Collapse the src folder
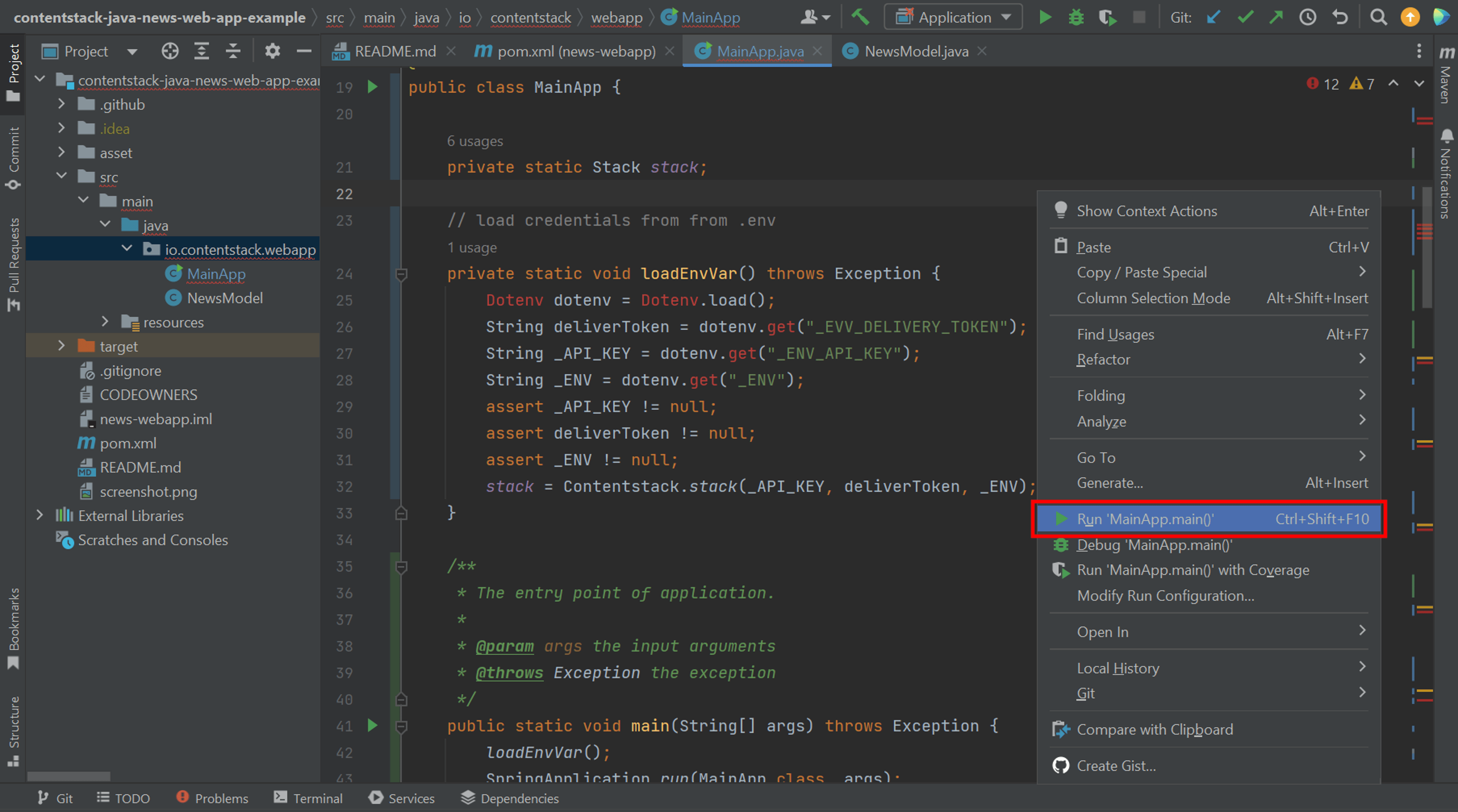Screen dimensions: 1458x812 pyautogui.click(x=61, y=177)
